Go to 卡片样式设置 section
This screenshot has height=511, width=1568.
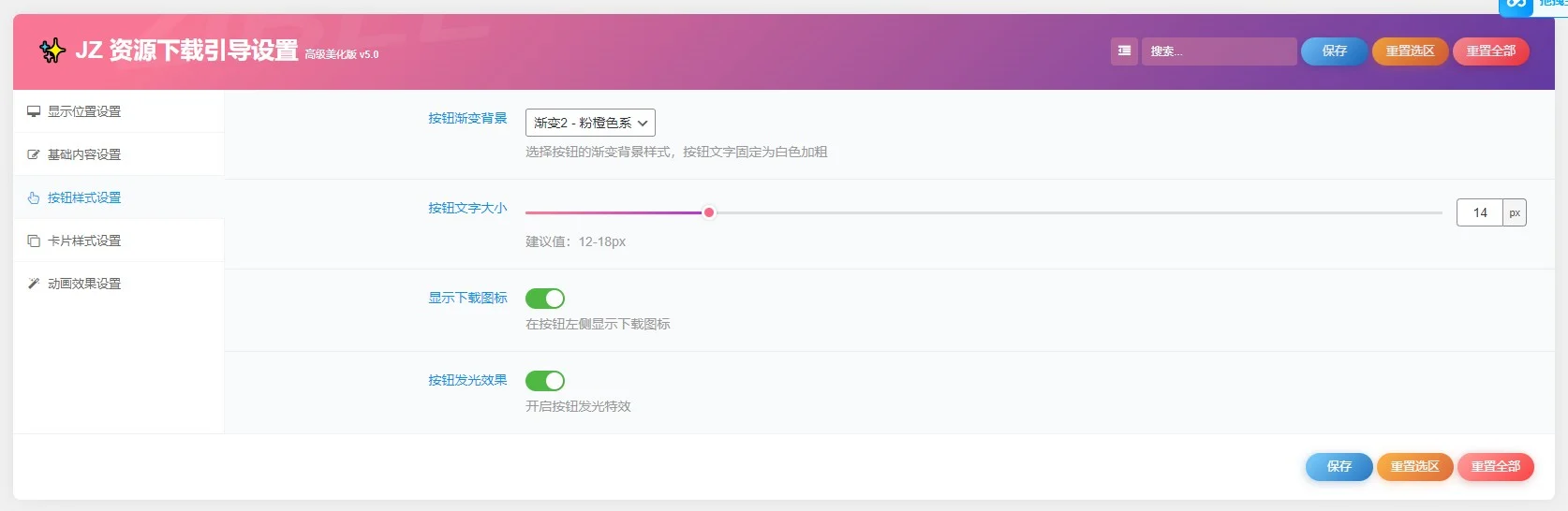pos(118,241)
